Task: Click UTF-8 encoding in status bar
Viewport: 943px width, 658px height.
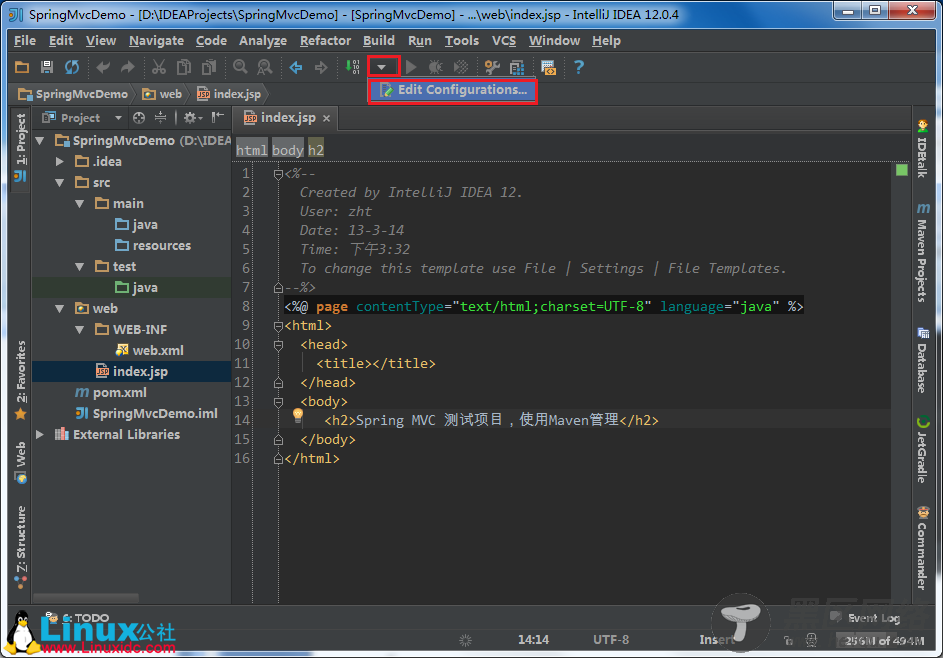Action: (611, 639)
